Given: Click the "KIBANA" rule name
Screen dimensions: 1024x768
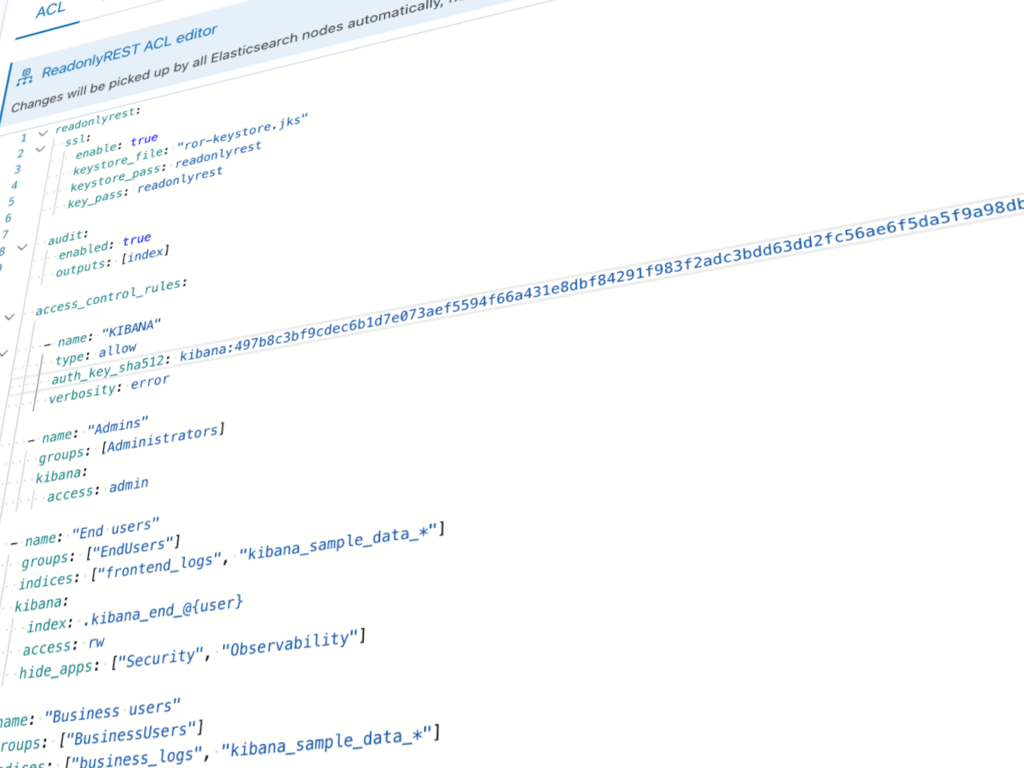Looking at the screenshot, I should click(131, 328).
